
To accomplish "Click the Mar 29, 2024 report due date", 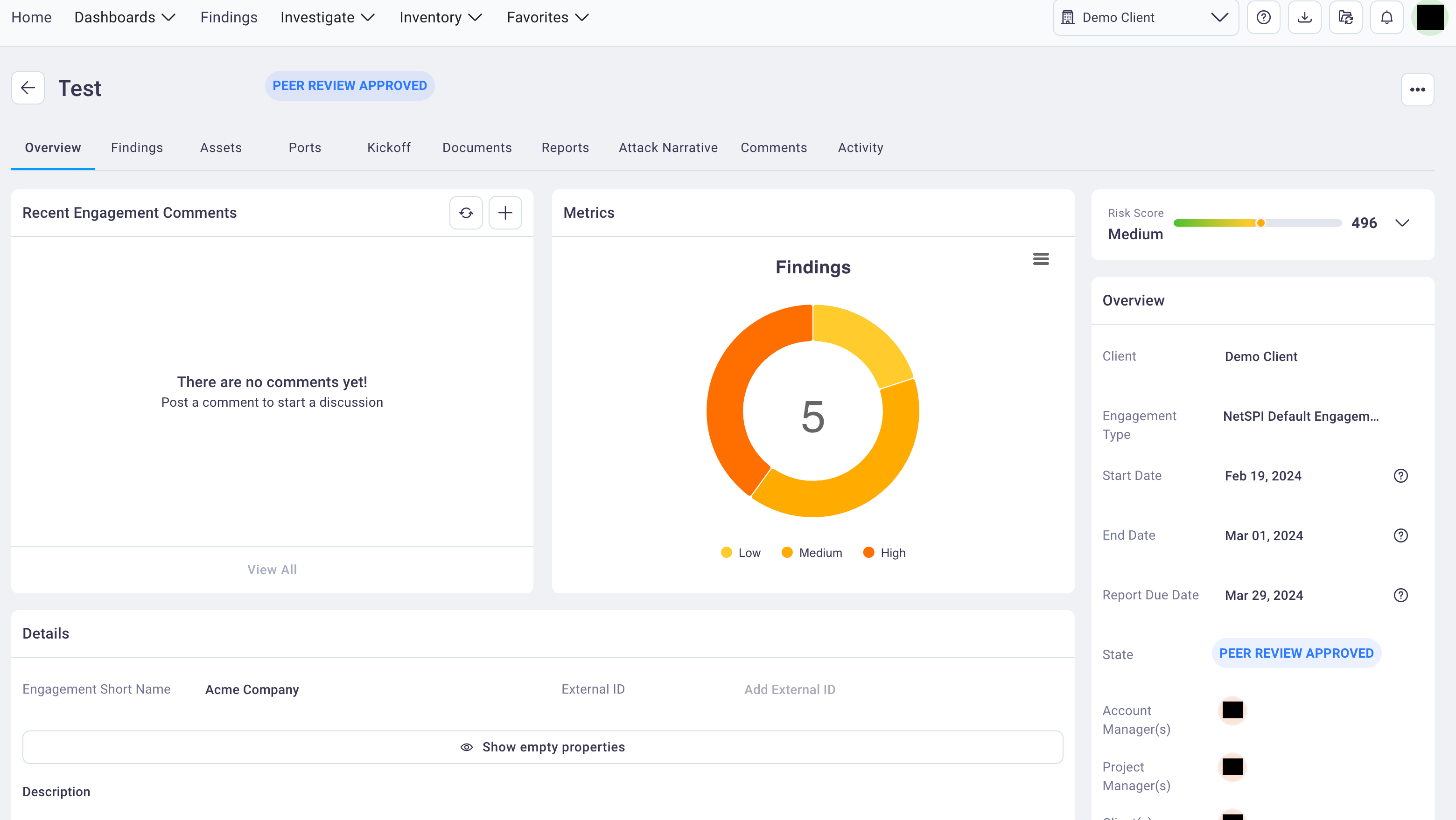I will coord(1263,595).
